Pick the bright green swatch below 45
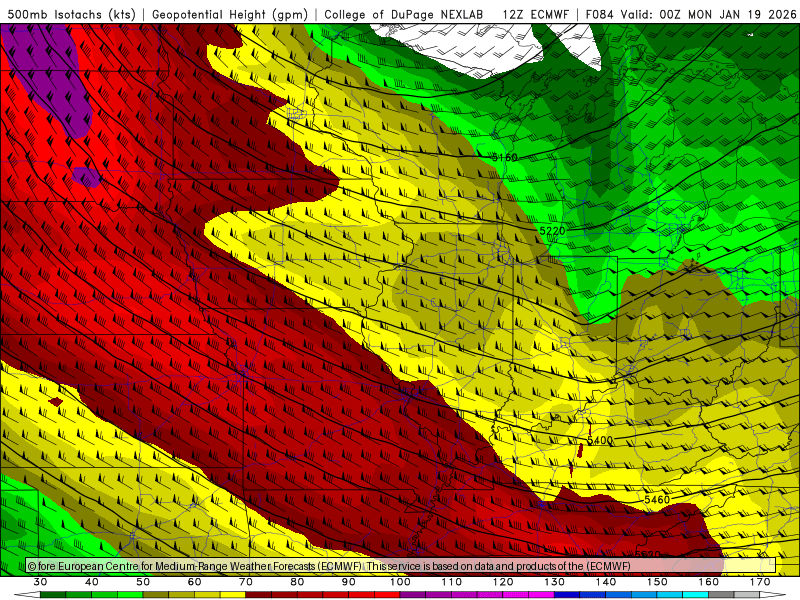 [131, 595]
